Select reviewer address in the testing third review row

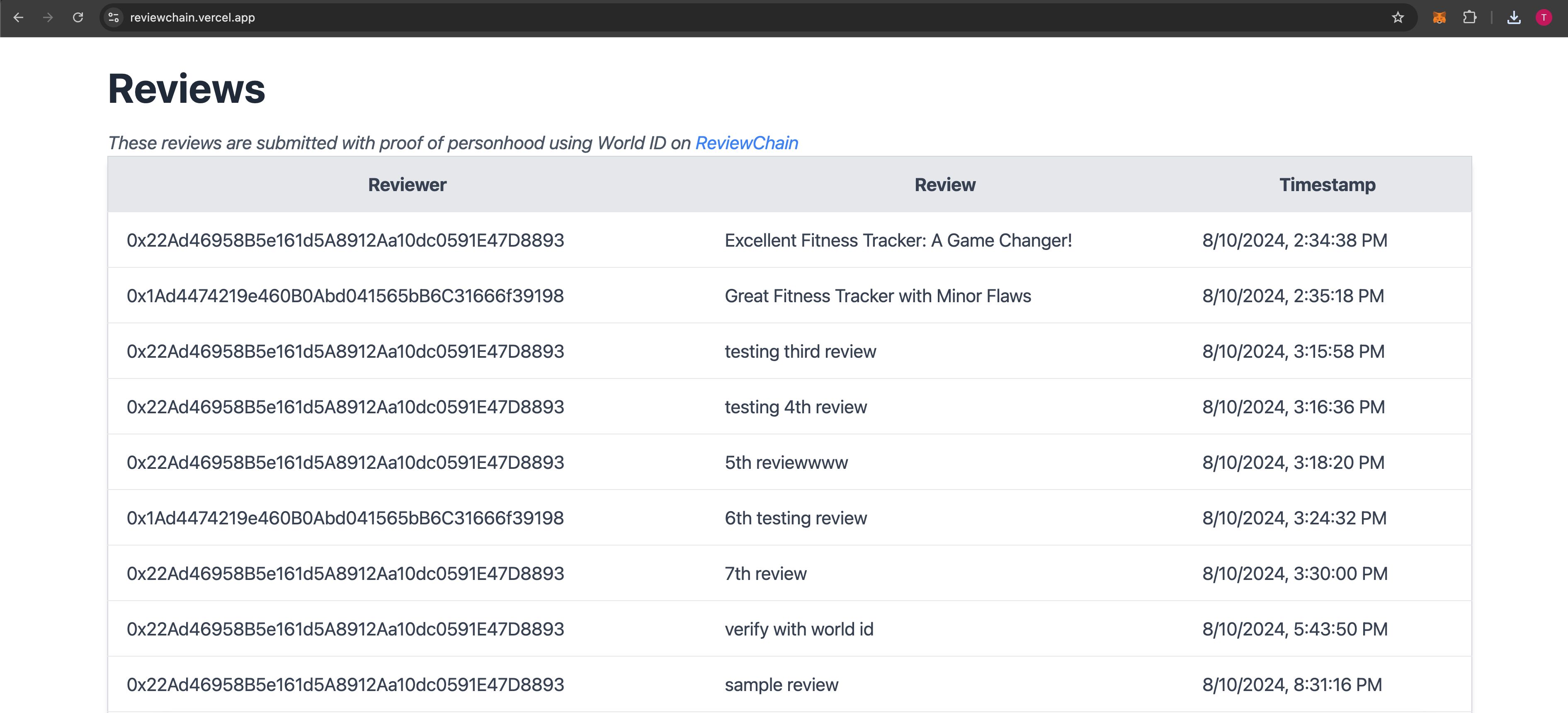[345, 352]
